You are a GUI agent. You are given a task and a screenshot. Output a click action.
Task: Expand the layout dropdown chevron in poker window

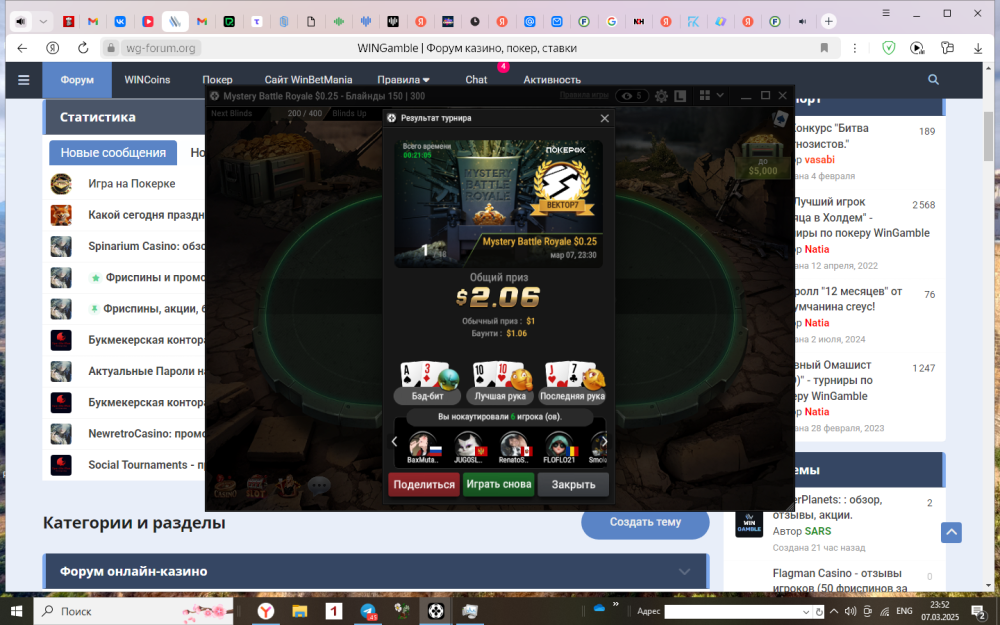(720, 96)
